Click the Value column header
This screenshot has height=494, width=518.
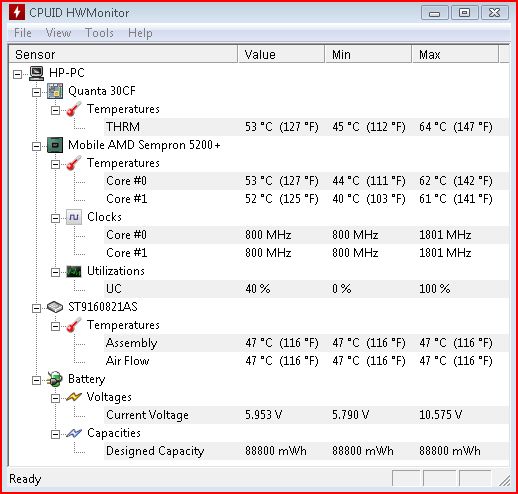click(281, 54)
